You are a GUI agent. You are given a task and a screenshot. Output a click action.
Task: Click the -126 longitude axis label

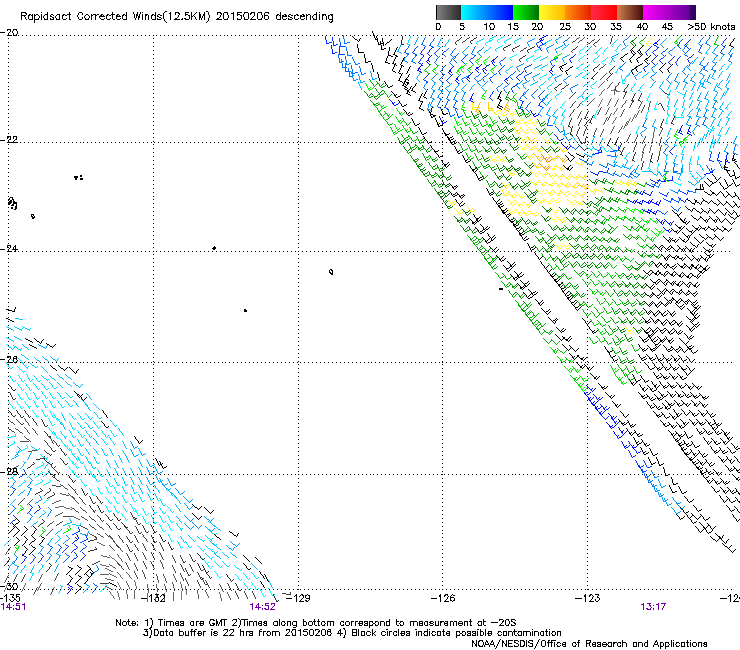443,598
